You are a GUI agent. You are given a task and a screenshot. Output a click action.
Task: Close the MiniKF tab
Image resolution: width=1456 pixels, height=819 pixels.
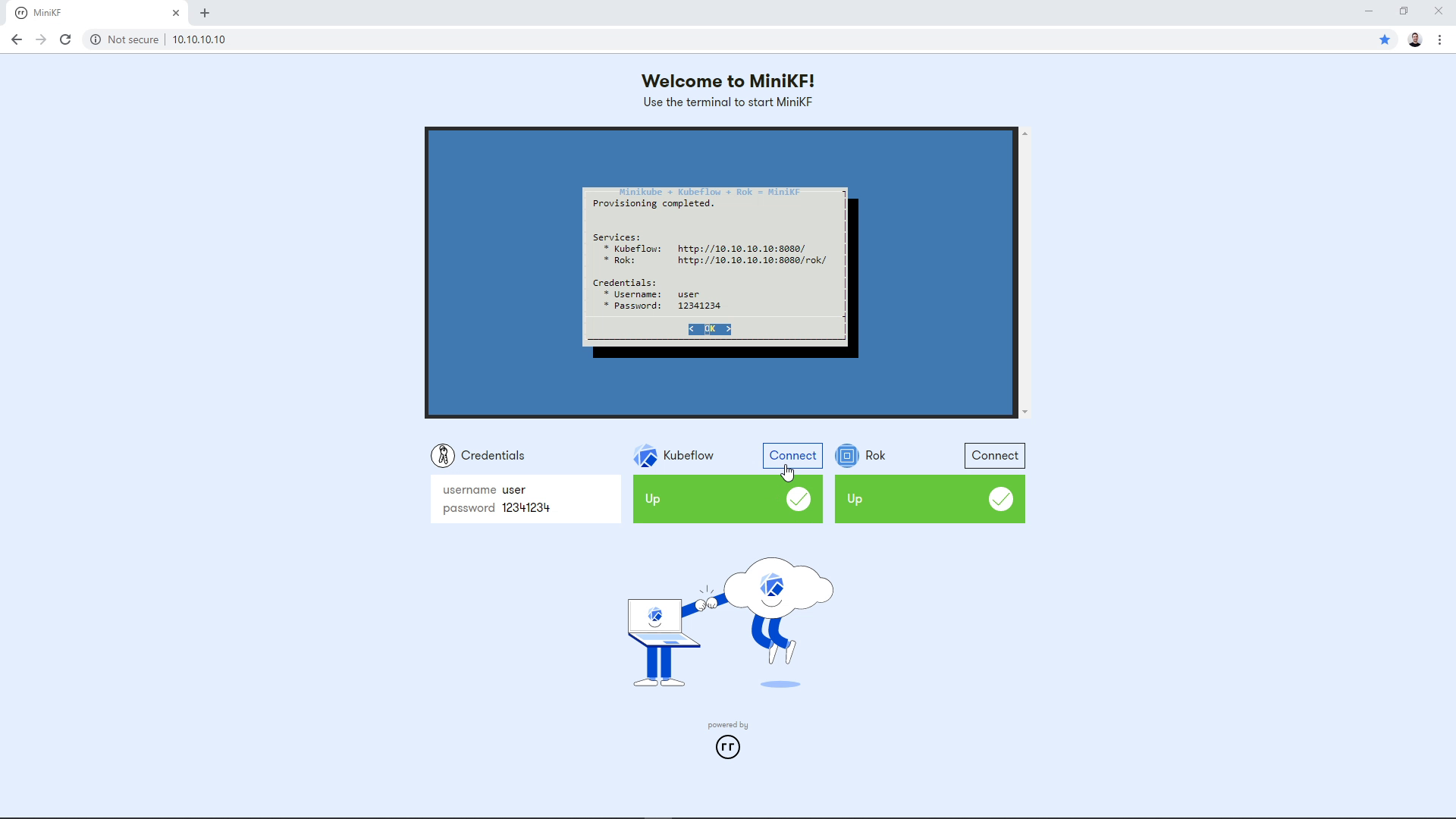[176, 13]
